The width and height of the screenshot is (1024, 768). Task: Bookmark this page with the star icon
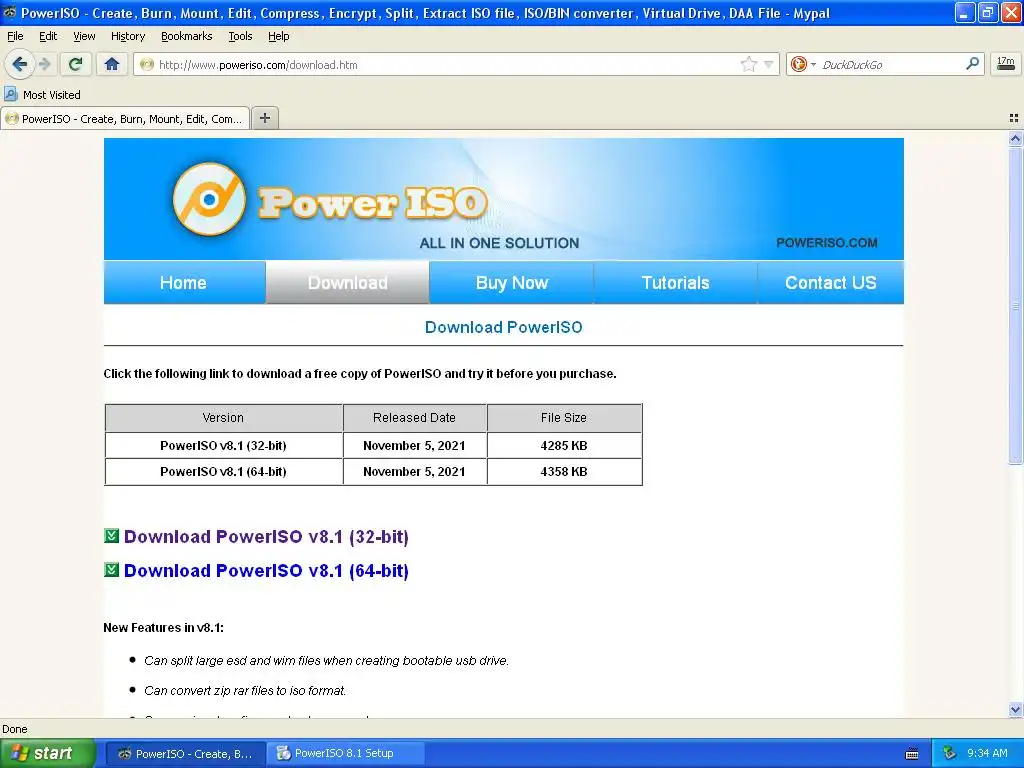click(x=748, y=64)
